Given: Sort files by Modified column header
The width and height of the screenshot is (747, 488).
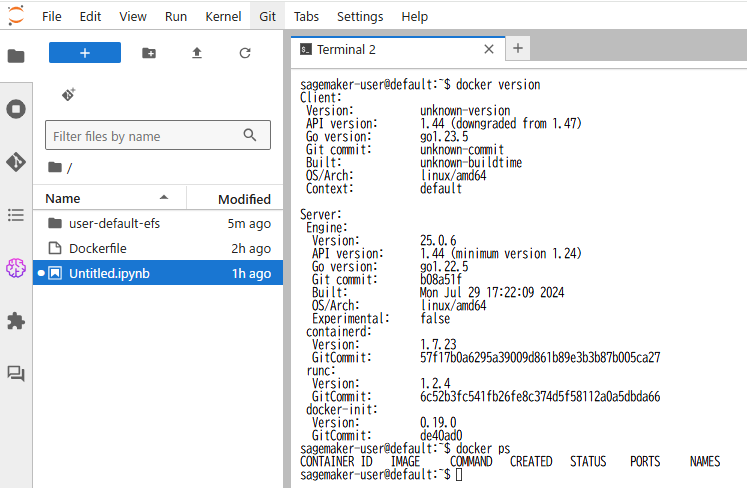Looking at the screenshot, I should point(244,199).
